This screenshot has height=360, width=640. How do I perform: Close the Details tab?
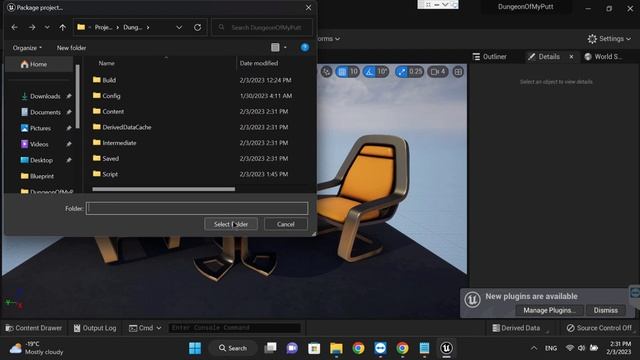[x=571, y=57]
